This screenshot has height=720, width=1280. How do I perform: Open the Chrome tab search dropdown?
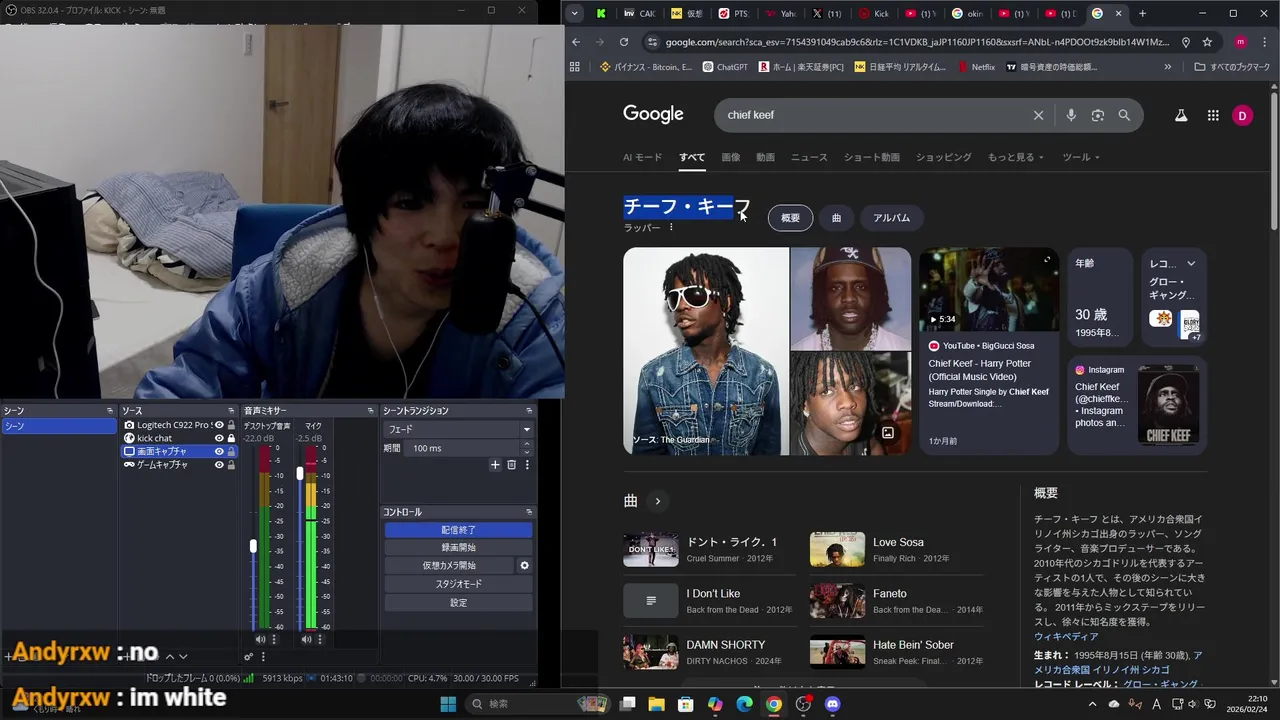pyautogui.click(x=574, y=13)
